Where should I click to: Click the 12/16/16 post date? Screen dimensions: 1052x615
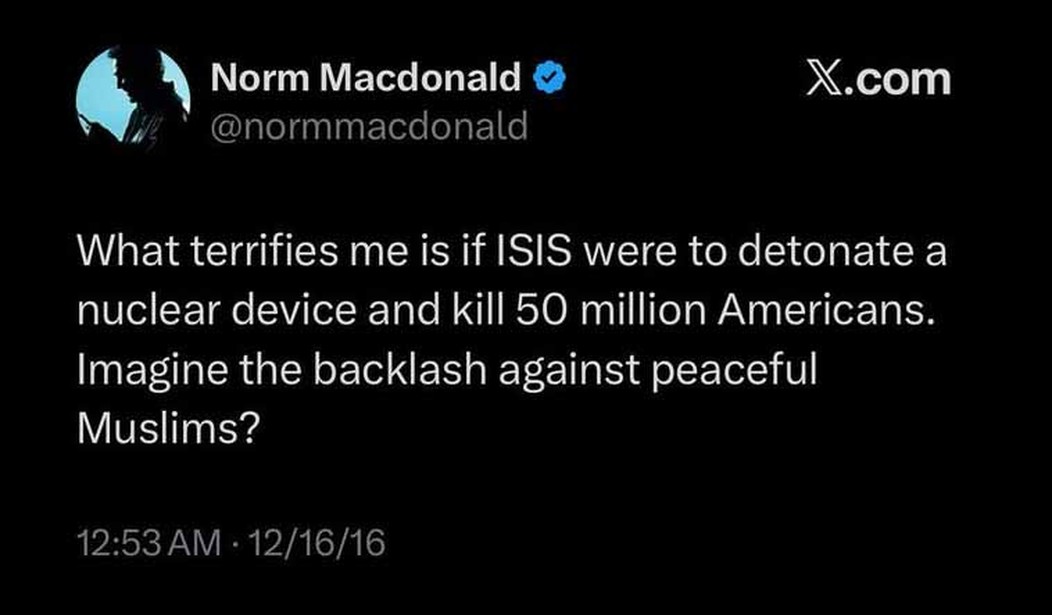(320, 546)
